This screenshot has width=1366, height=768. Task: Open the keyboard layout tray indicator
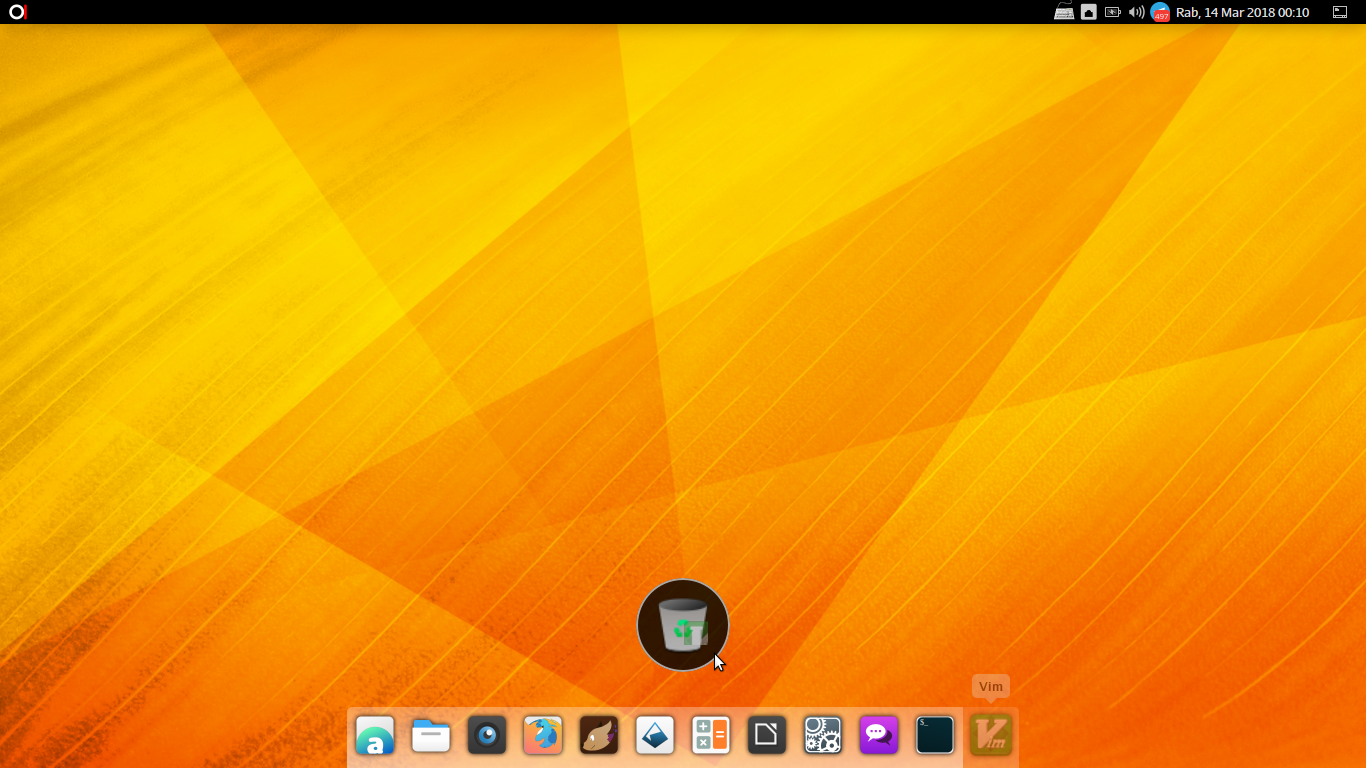pyautogui.click(x=1064, y=12)
